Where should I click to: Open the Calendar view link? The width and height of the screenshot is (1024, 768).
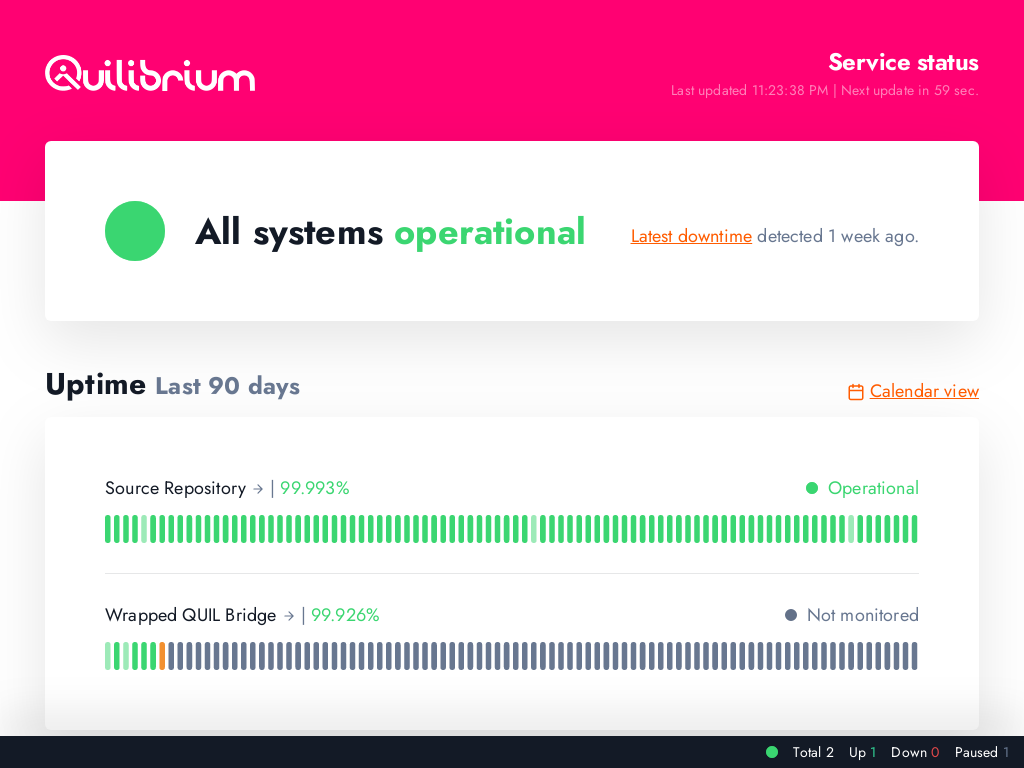[924, 391]
